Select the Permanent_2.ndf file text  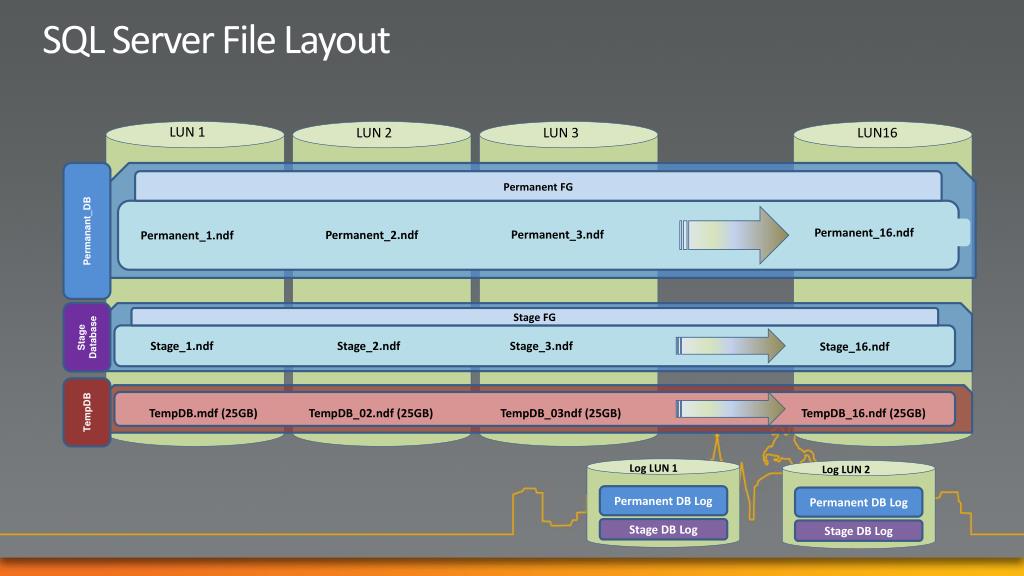371,236
